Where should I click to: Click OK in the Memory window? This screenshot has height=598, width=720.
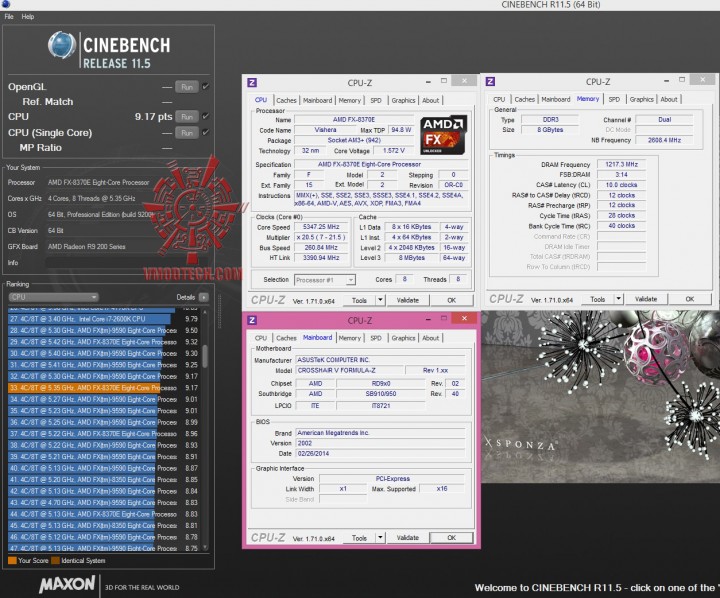click(690, 299)
